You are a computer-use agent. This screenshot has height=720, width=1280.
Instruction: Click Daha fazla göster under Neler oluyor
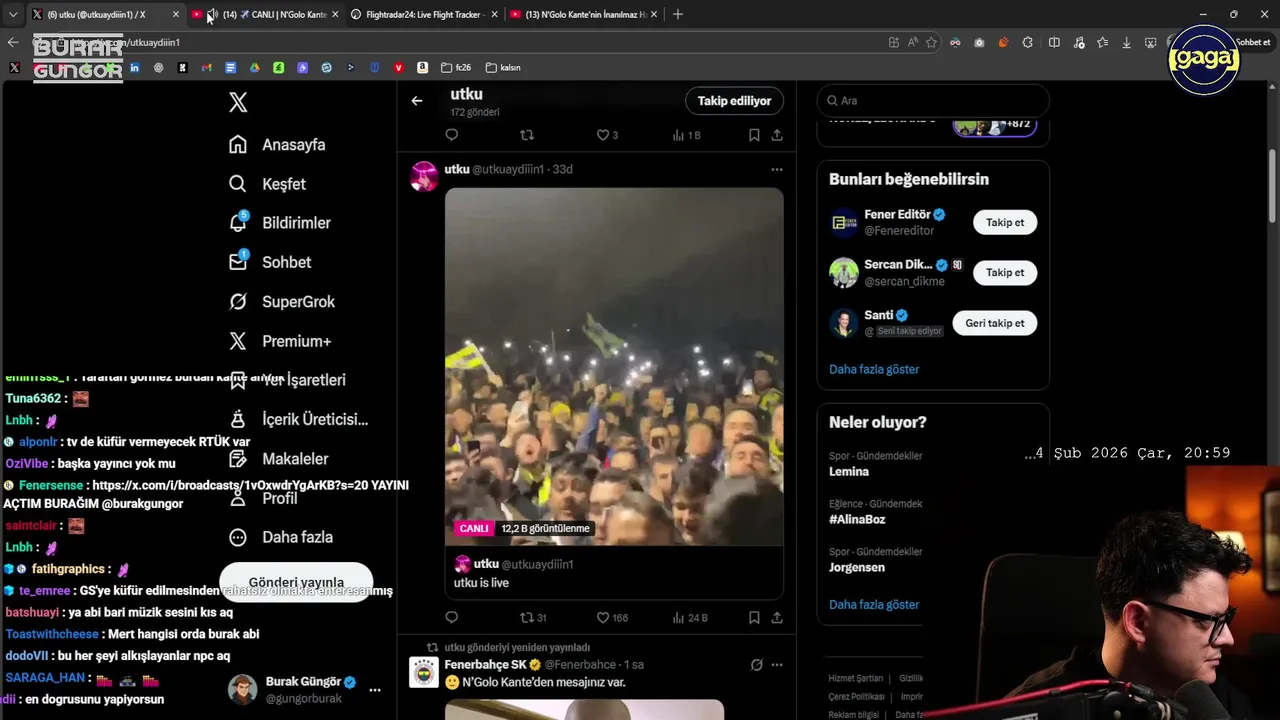pyautogui.click(x=874, y=605)
